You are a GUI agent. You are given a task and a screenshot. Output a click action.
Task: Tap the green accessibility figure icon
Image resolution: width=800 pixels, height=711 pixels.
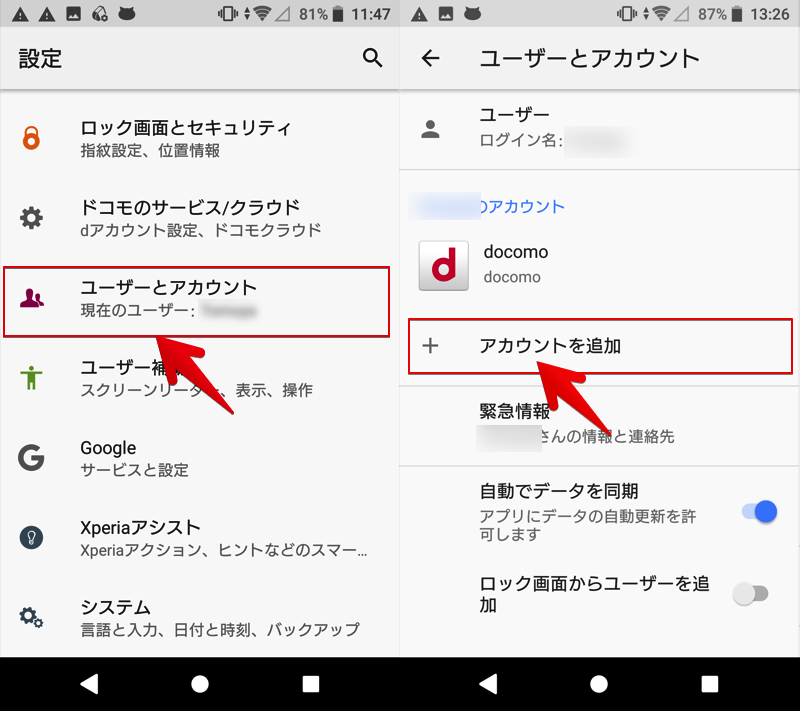click(x=32, y=378)
